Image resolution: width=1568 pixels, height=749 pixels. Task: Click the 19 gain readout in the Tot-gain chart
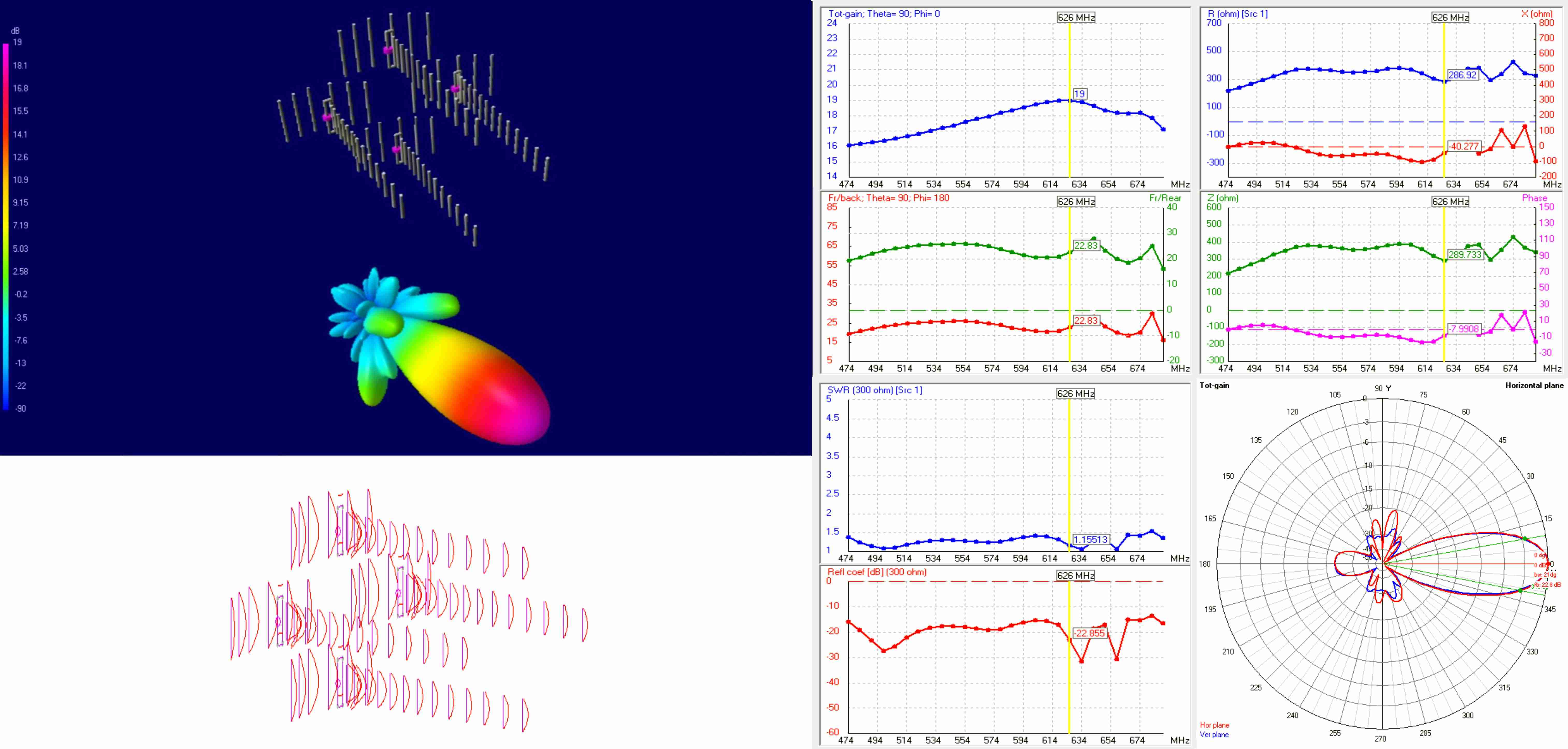click(1079, 94)
